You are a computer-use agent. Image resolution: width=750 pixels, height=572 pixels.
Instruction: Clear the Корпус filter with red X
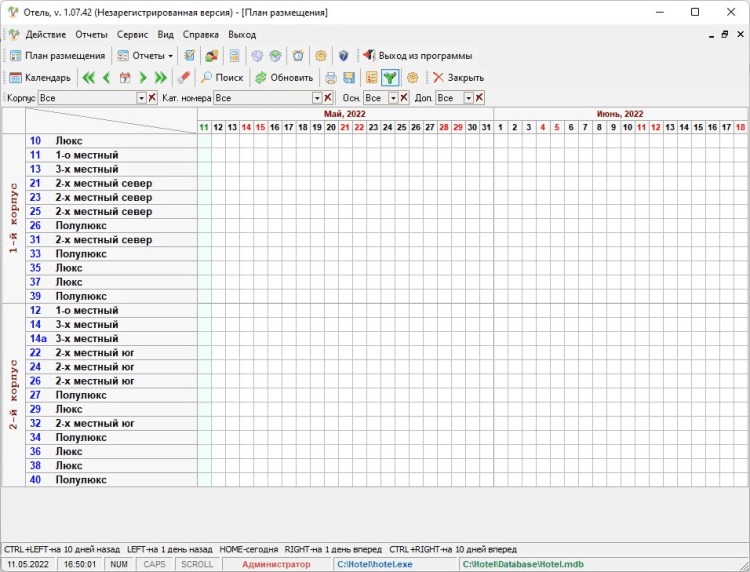point(152,98)
